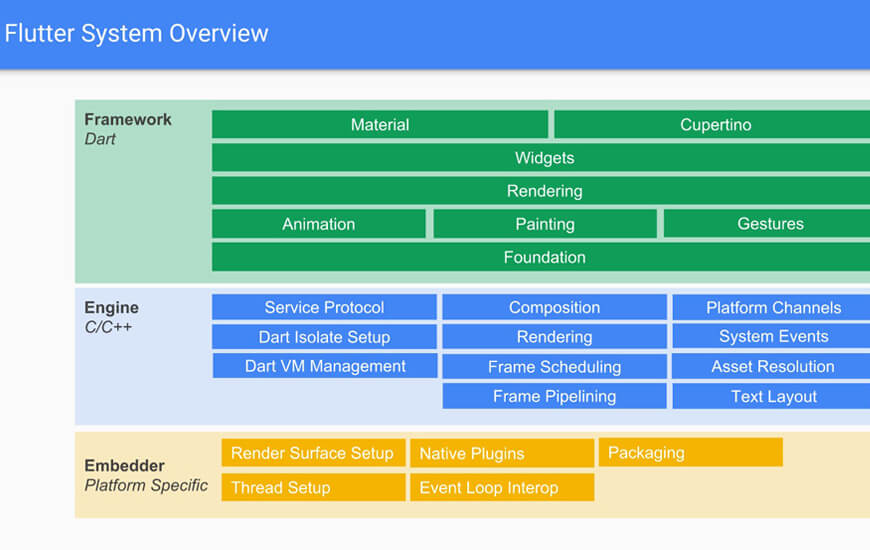Select the Render Surface Setup block
This screenshot has width=870, height=550.
[313, 453]
